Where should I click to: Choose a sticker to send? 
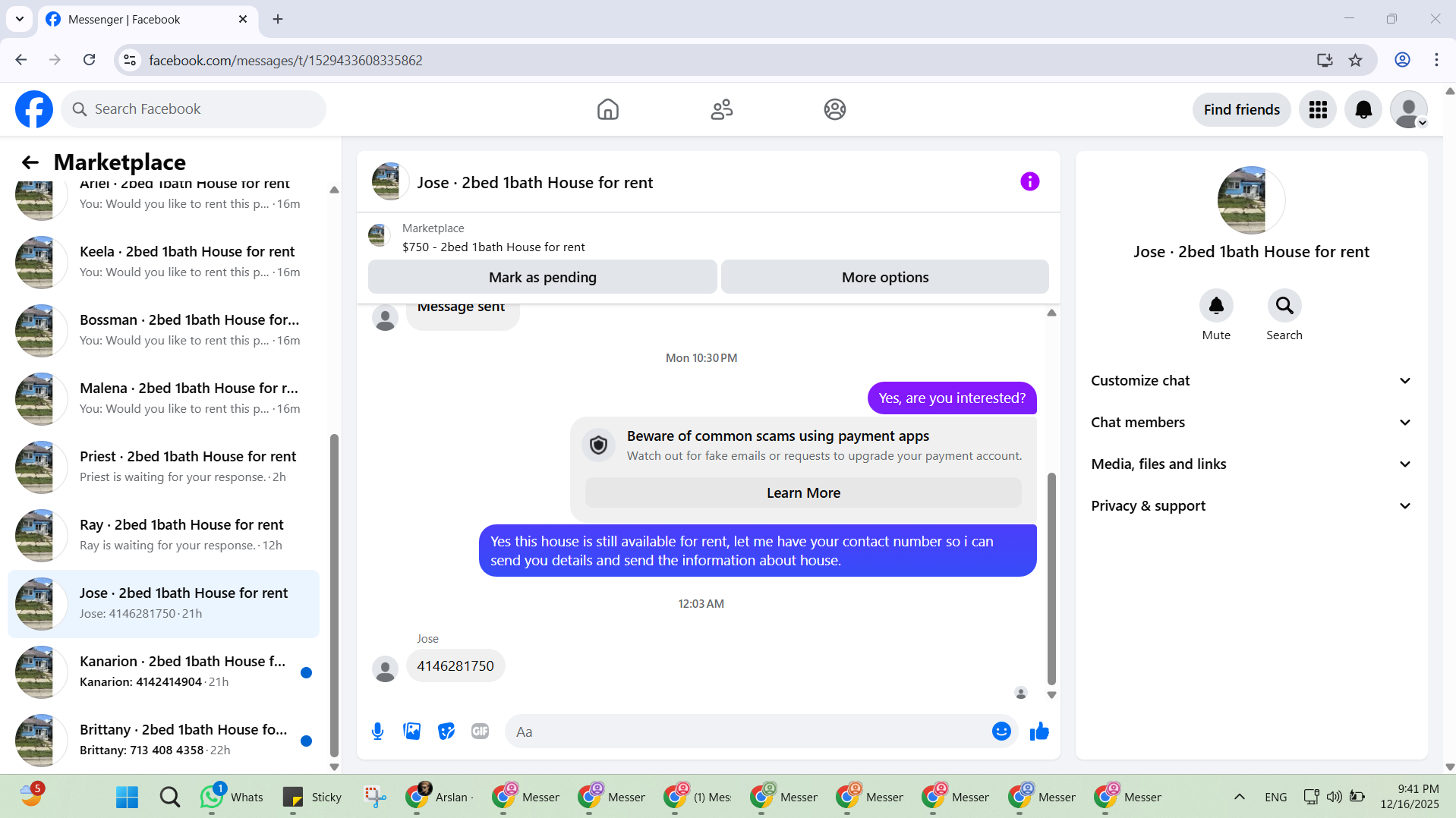[446, 731]
